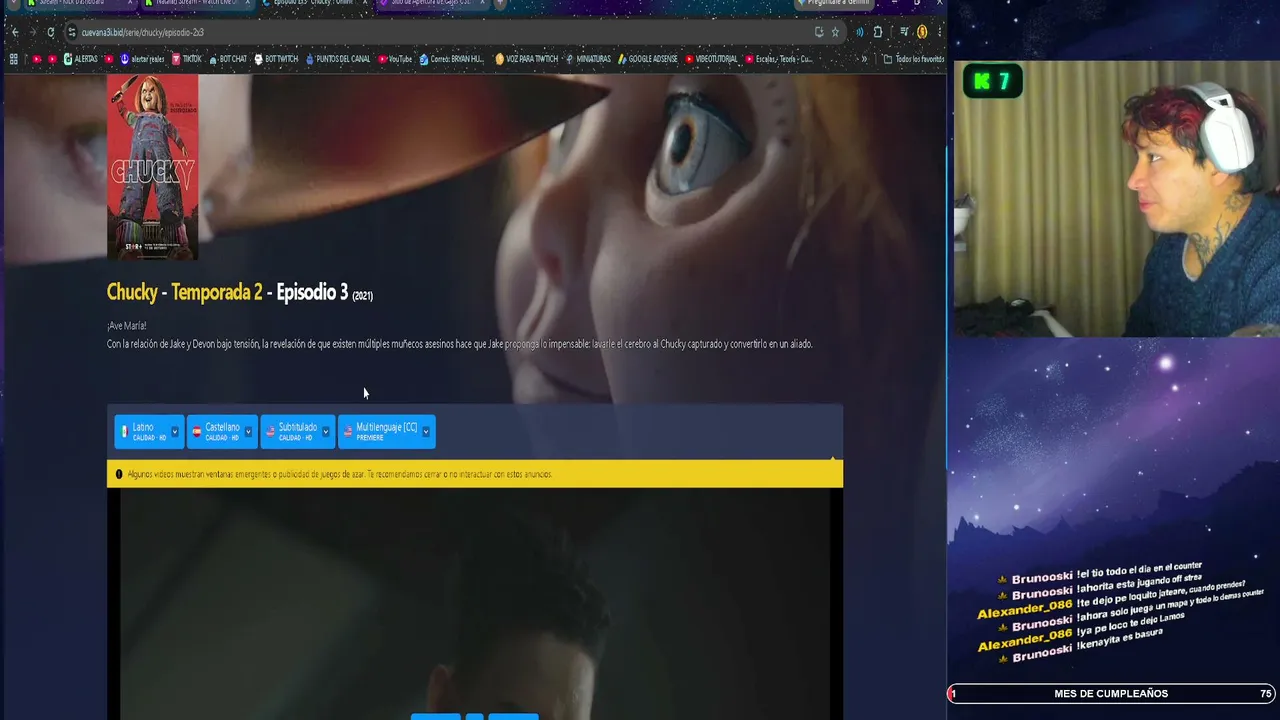
Task: Go forward using the browser forward arrow
Action: click(32, 32)
